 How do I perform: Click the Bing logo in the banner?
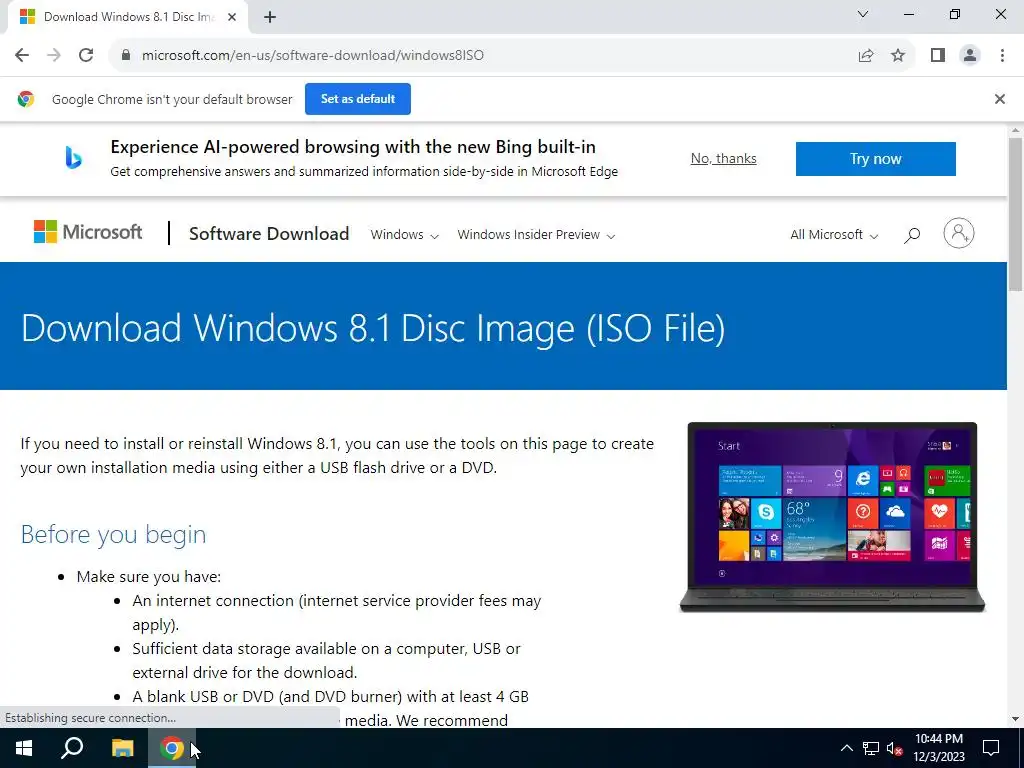tap(73, 158)
